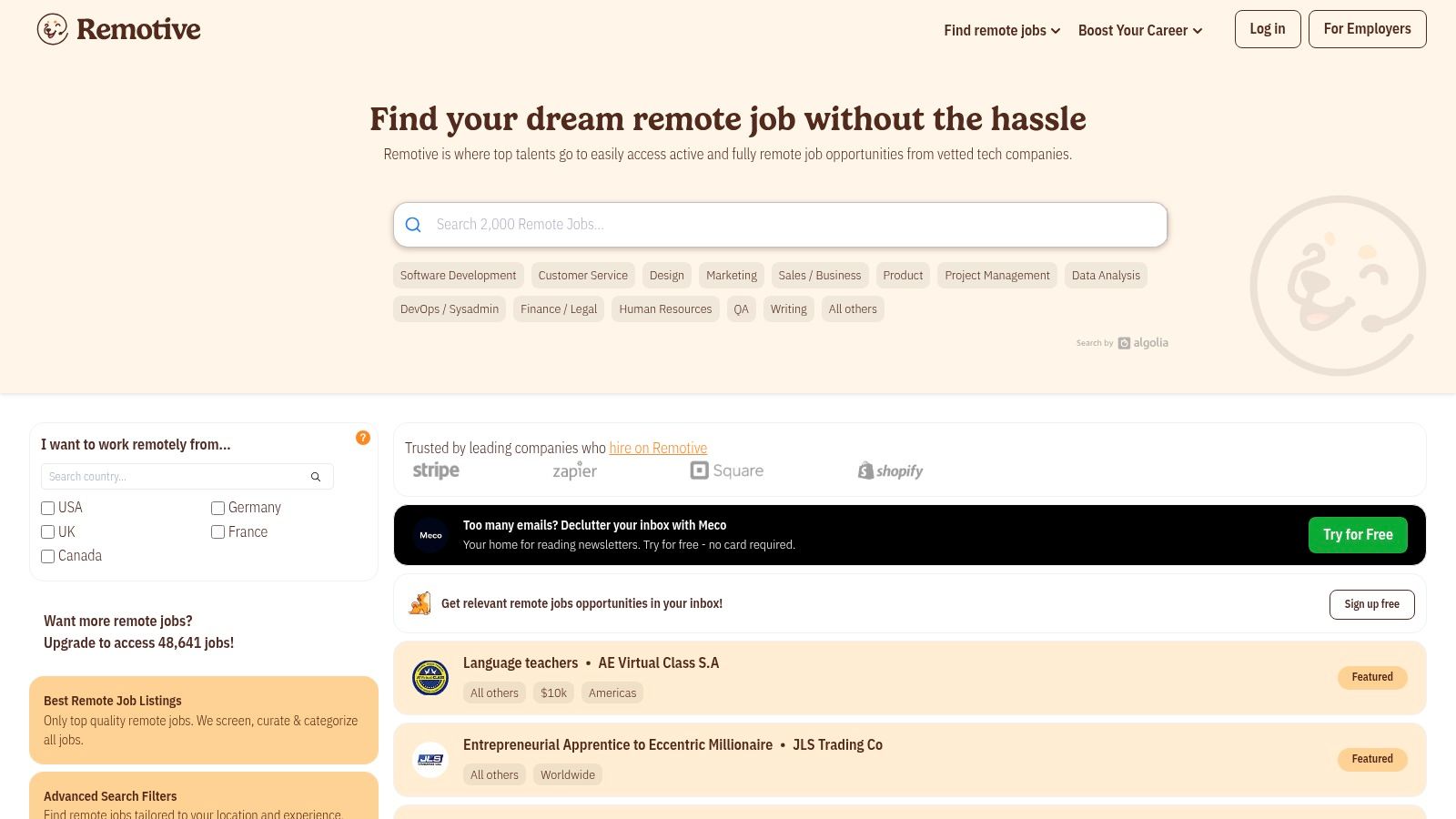Click the Search 2,000 Remote Jobs field
The width and height of the screenshot is (1456, 819).
781,225
